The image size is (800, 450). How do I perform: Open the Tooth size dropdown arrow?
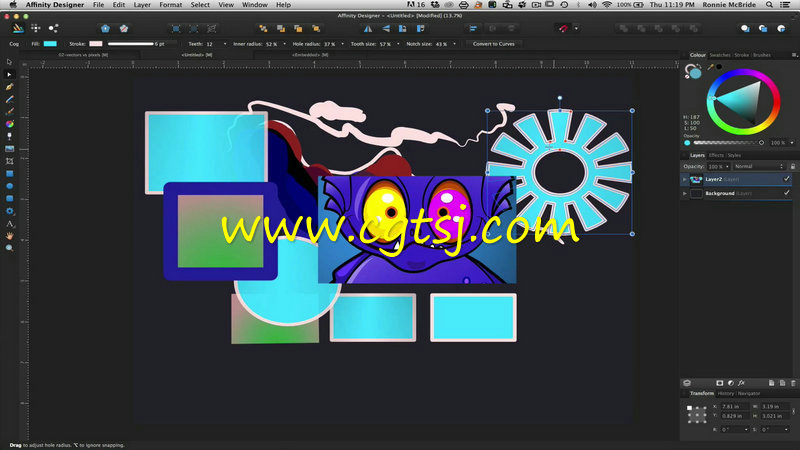pos(398,44)
